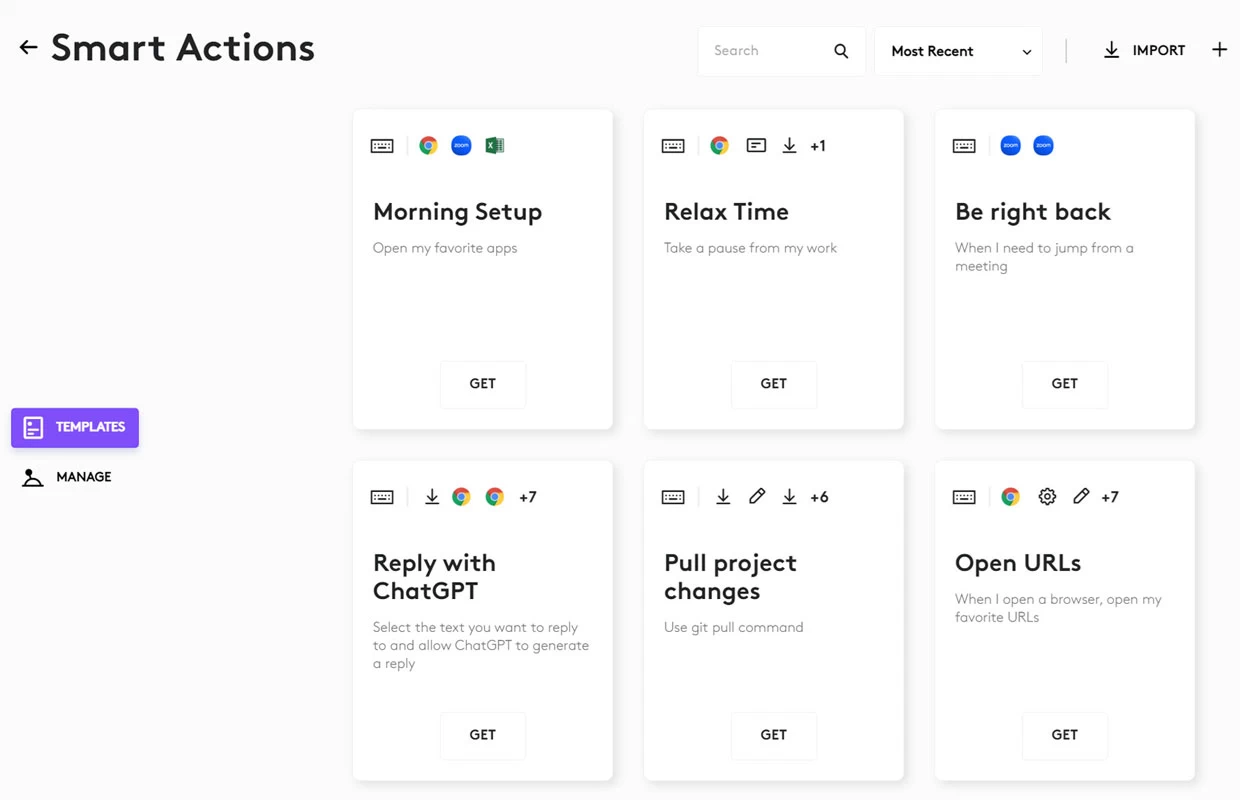The width and height of the screenshot is (1240, 800).
Task: Get the Pull project changes template
Action: tap(774, 735)
